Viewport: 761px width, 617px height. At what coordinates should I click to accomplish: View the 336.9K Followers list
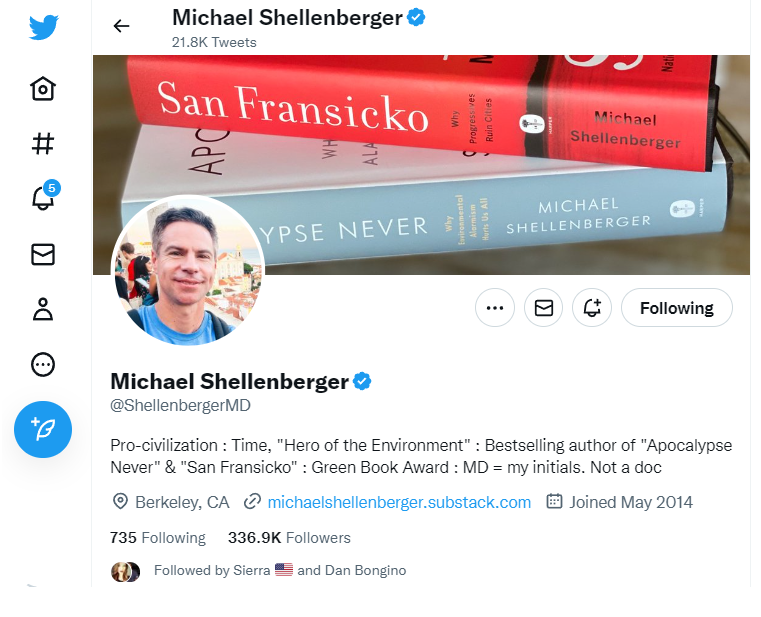[289, 538]
